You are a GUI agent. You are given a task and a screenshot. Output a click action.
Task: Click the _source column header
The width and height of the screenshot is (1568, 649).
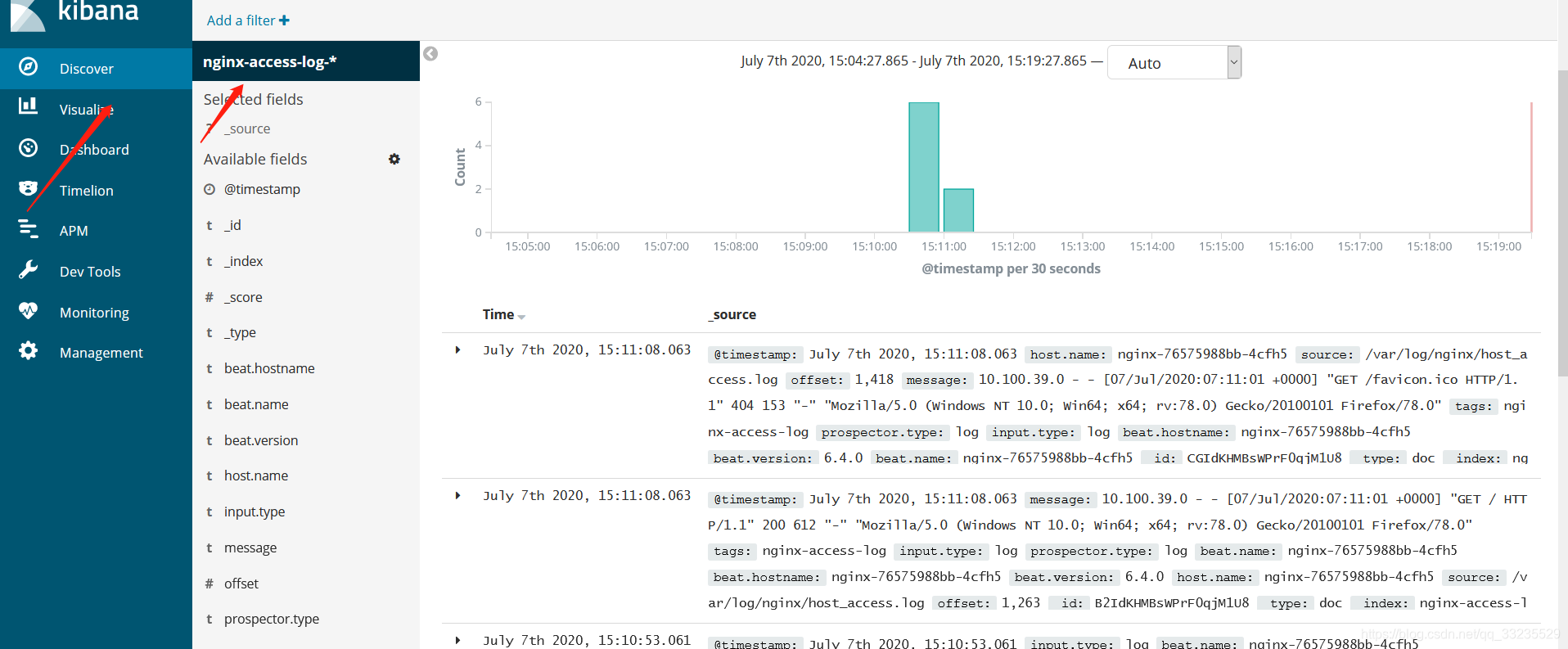pyautogui.click(x=732, y=314)
